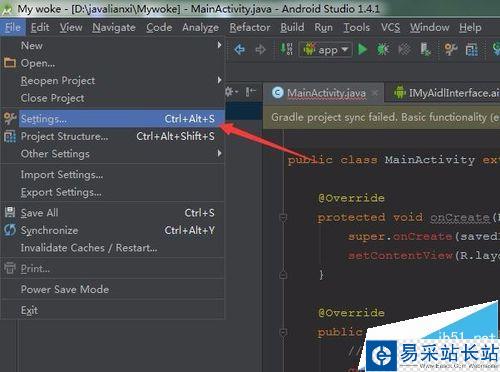Click the onCreate closing brace fold marker
The width and height of the screenshot is (500, 372).
click(283, 275)
